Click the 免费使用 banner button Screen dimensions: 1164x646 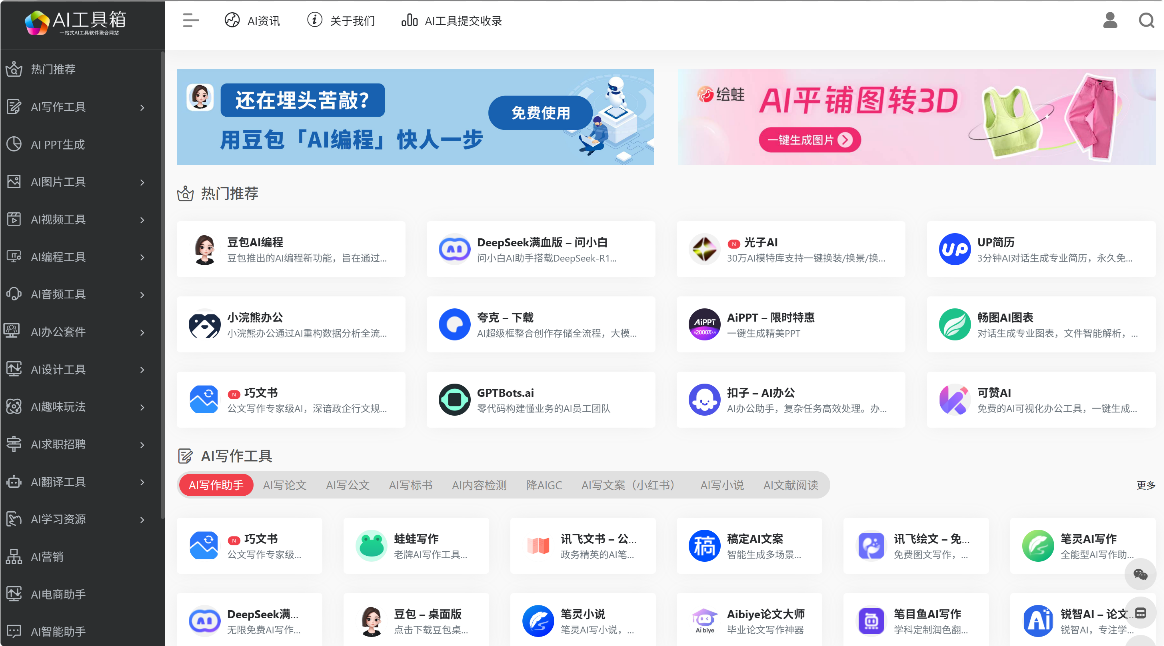coord(540,113)
